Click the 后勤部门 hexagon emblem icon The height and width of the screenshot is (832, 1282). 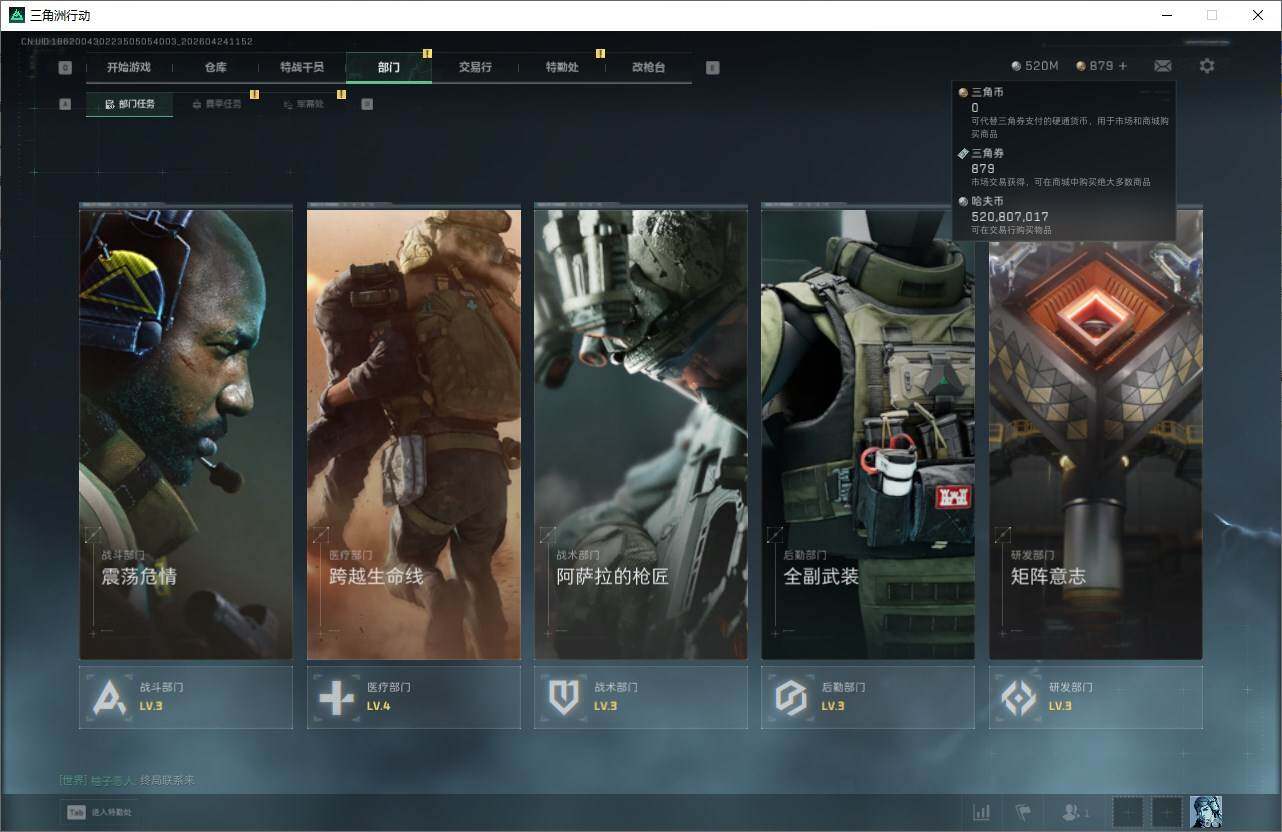point(791,697)
